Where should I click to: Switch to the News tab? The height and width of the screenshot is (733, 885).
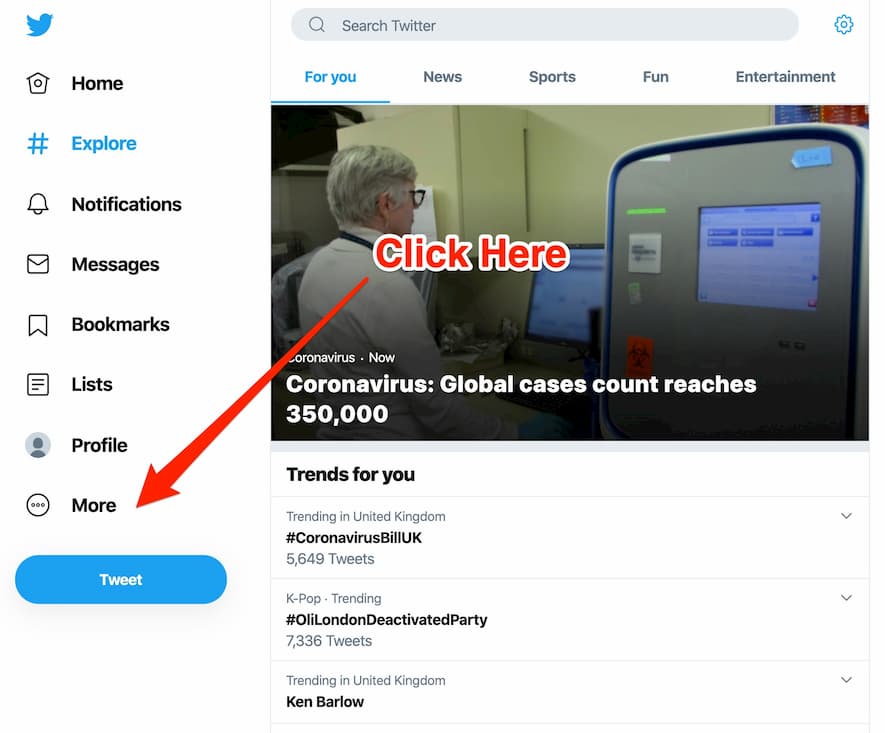tap(442, 77)
